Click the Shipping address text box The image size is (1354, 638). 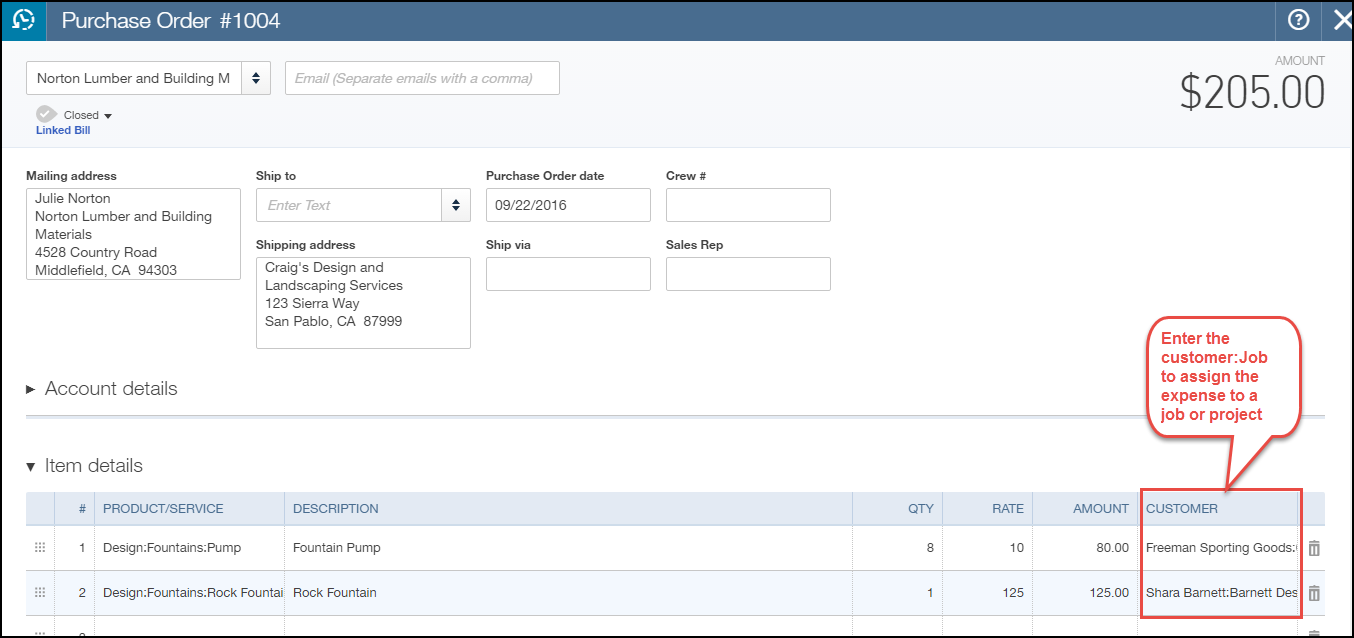coord(363,303)
